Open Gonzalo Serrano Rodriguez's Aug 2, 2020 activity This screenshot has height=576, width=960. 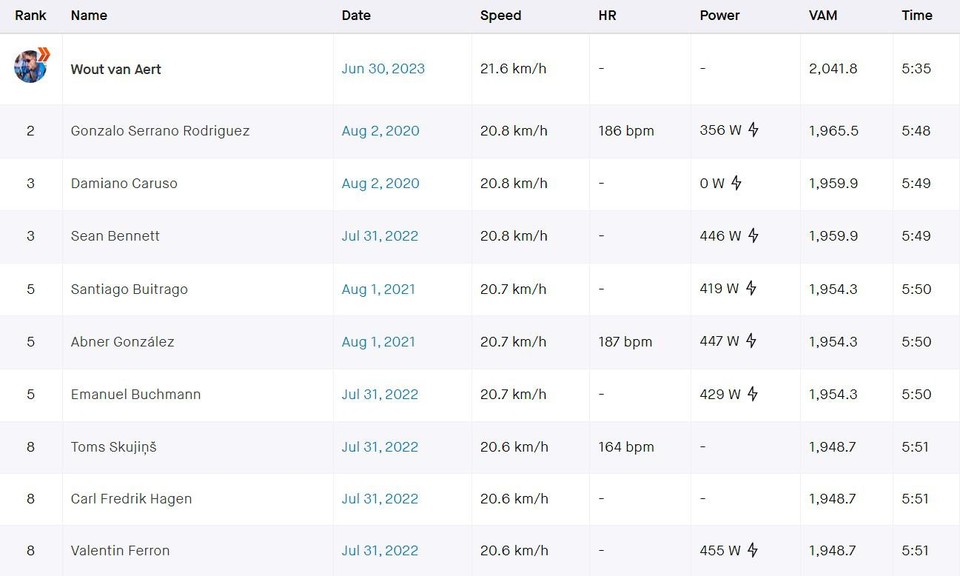[x=380, y=130]
